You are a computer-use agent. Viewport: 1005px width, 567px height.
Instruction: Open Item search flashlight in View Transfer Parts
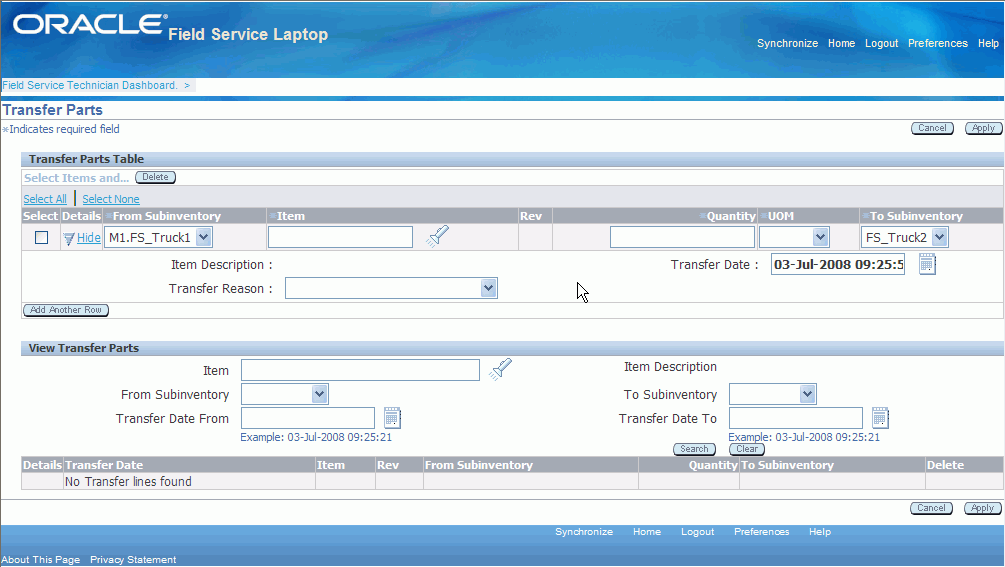pyautogui.click(x=501, y=369)
